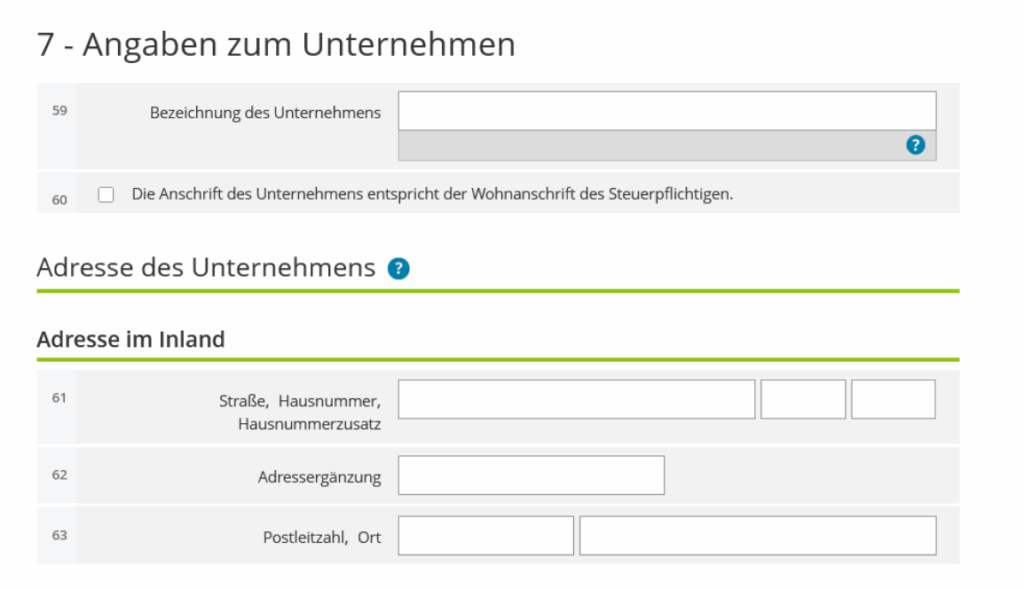Focus the Hausnummerzusatz field
Viewport: 1024px width, 589px height.
tap(893, 399)
